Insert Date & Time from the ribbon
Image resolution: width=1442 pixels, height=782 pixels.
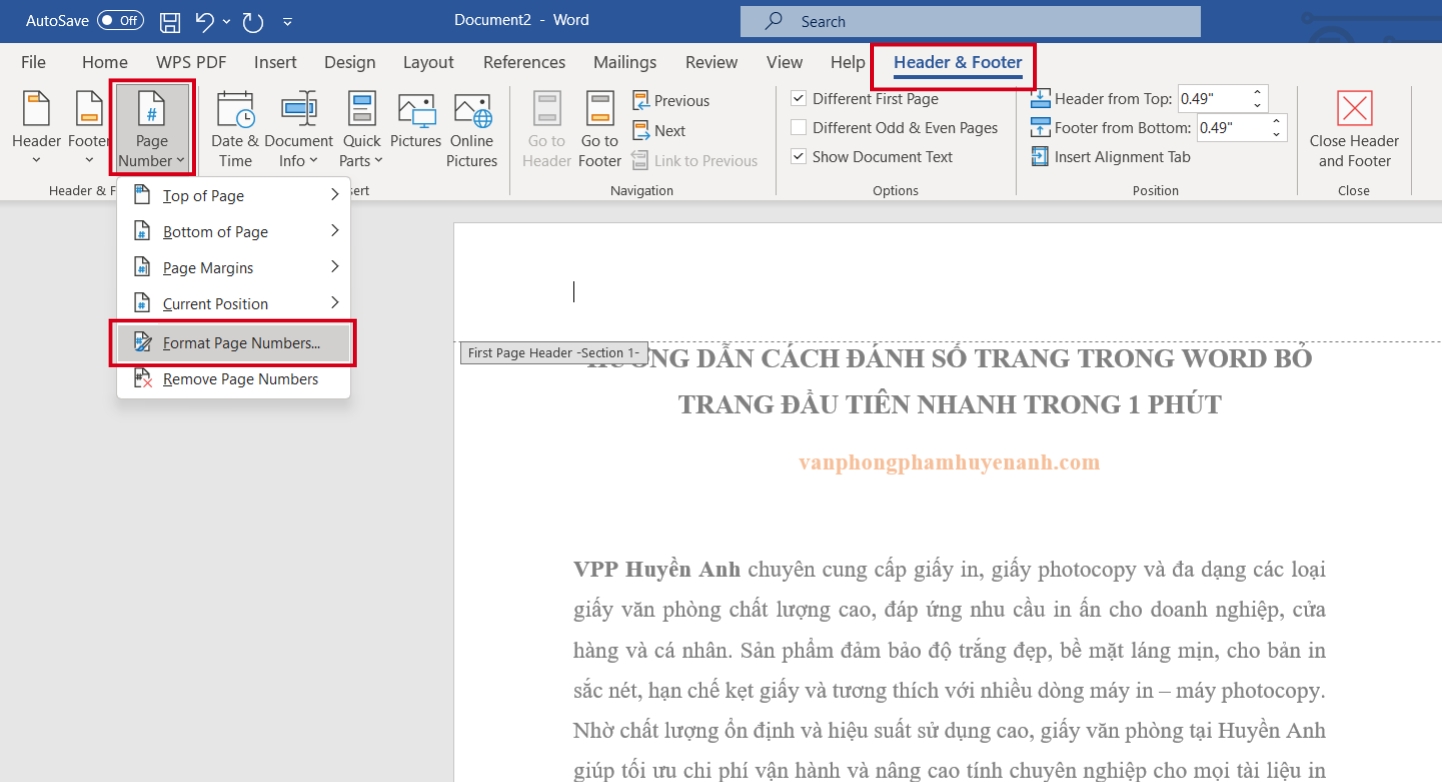[235, 130]
